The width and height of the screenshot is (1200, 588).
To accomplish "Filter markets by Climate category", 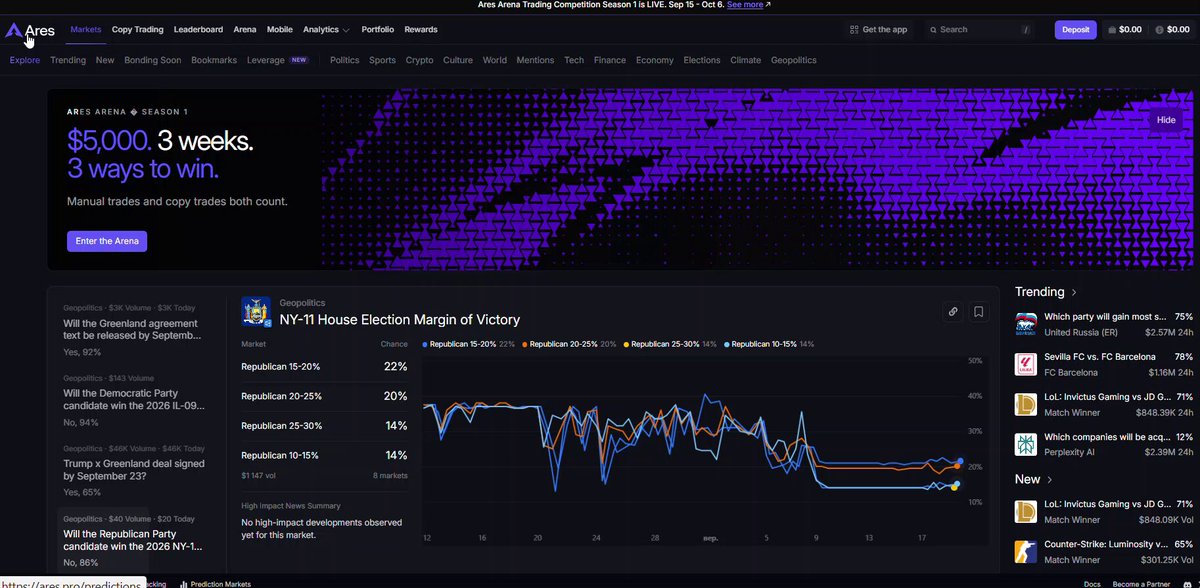I will 745,60.
